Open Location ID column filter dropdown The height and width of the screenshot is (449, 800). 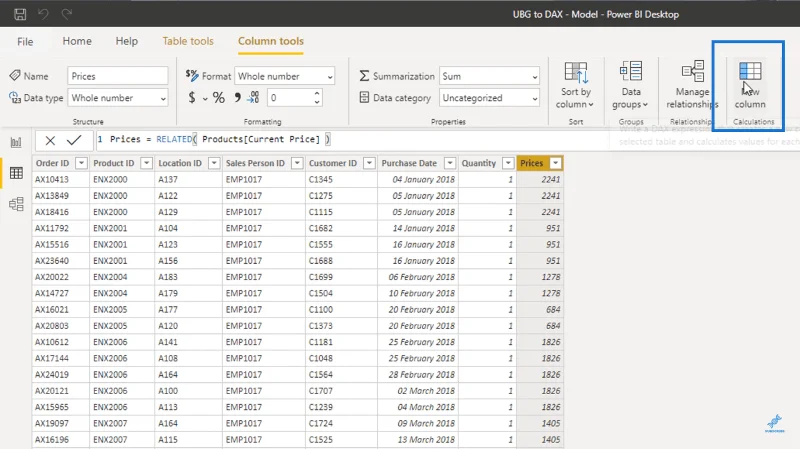[x=214, y=163]
